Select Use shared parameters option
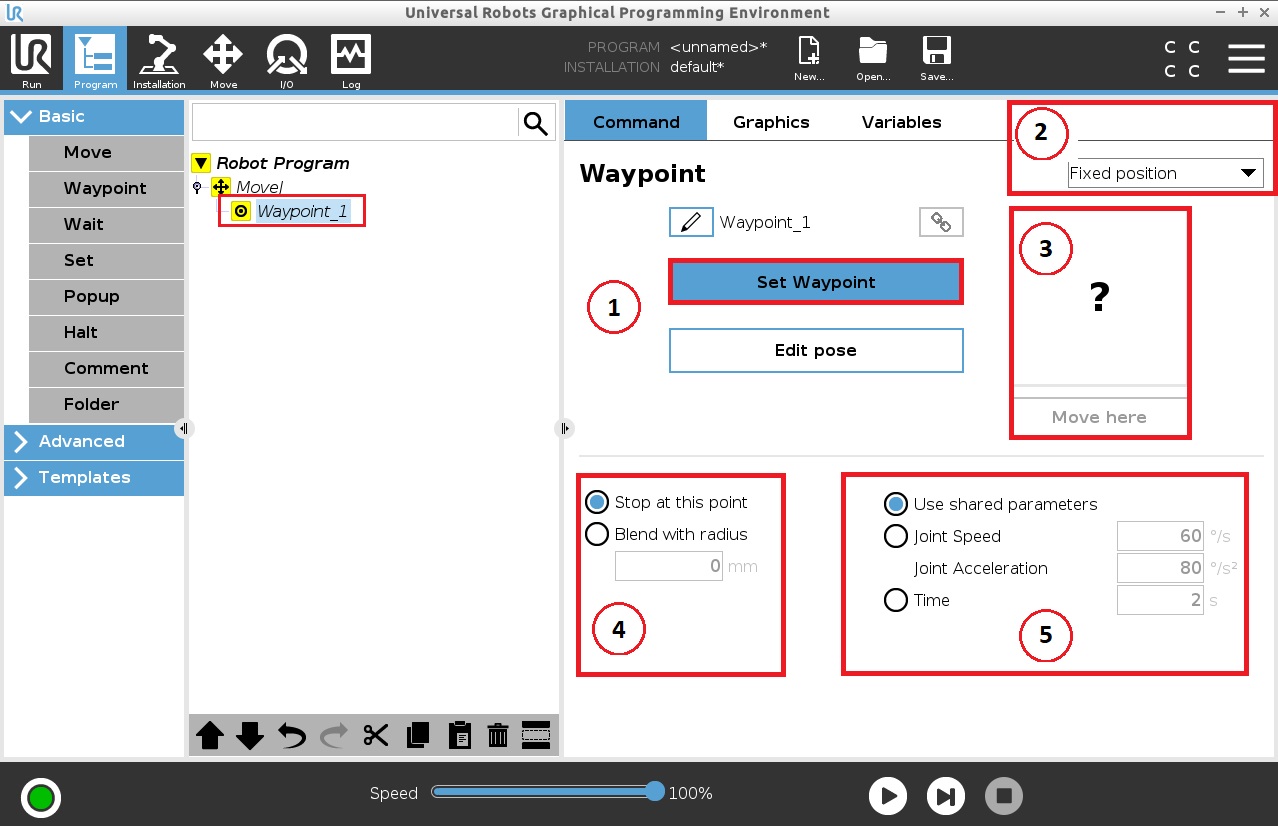1278x826 pixels. (896, 504)
